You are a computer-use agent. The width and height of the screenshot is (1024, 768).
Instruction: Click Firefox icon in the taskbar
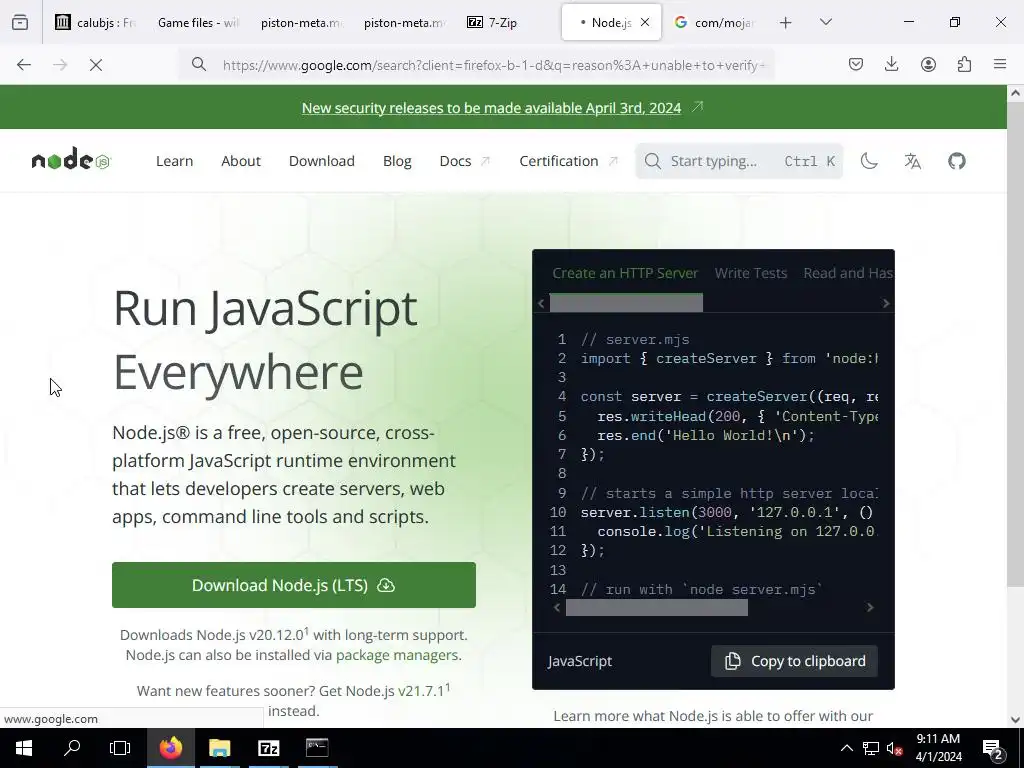pos(170,748)
